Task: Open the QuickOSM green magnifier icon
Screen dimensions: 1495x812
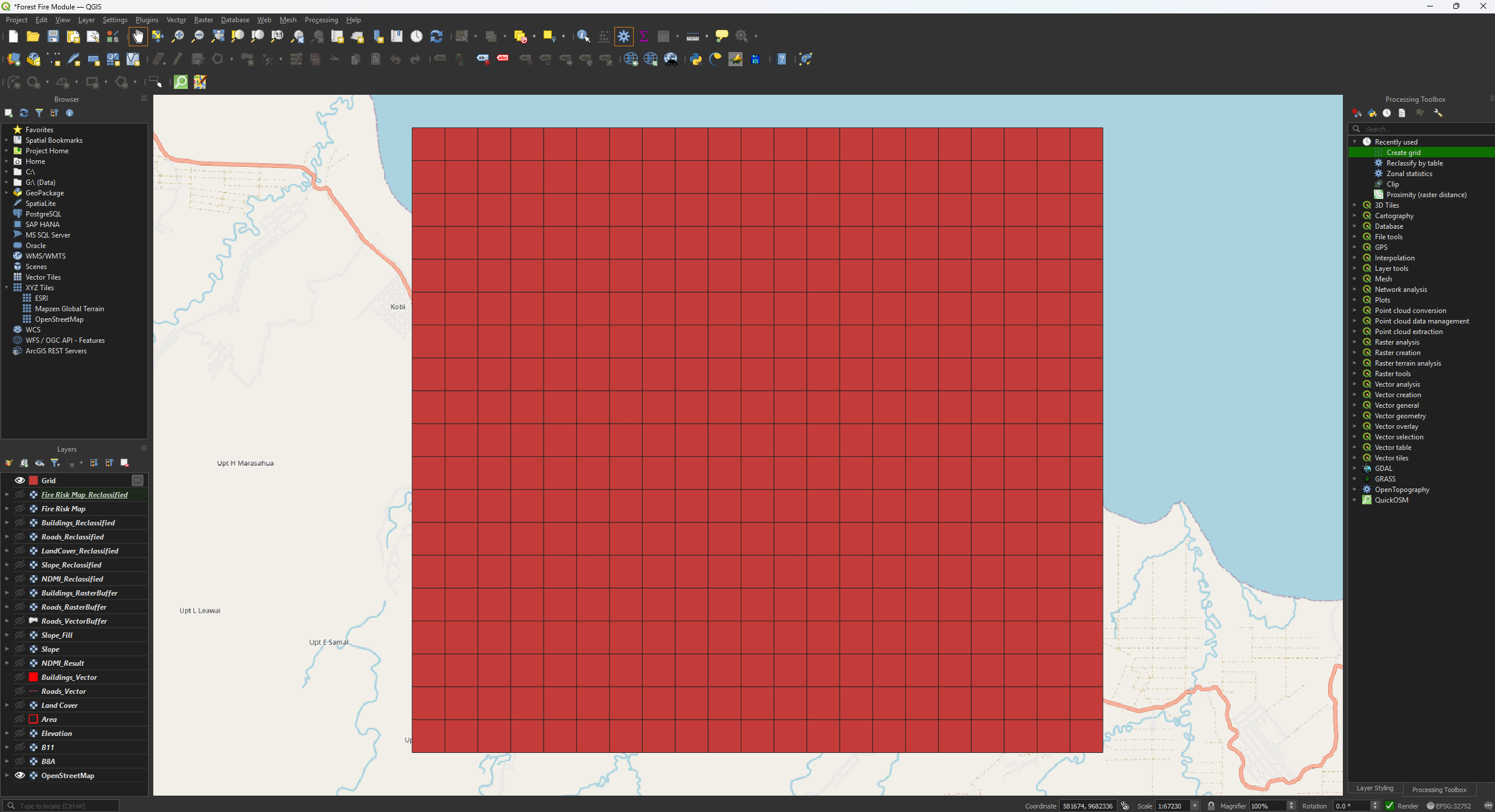Action: pos(181,82)
